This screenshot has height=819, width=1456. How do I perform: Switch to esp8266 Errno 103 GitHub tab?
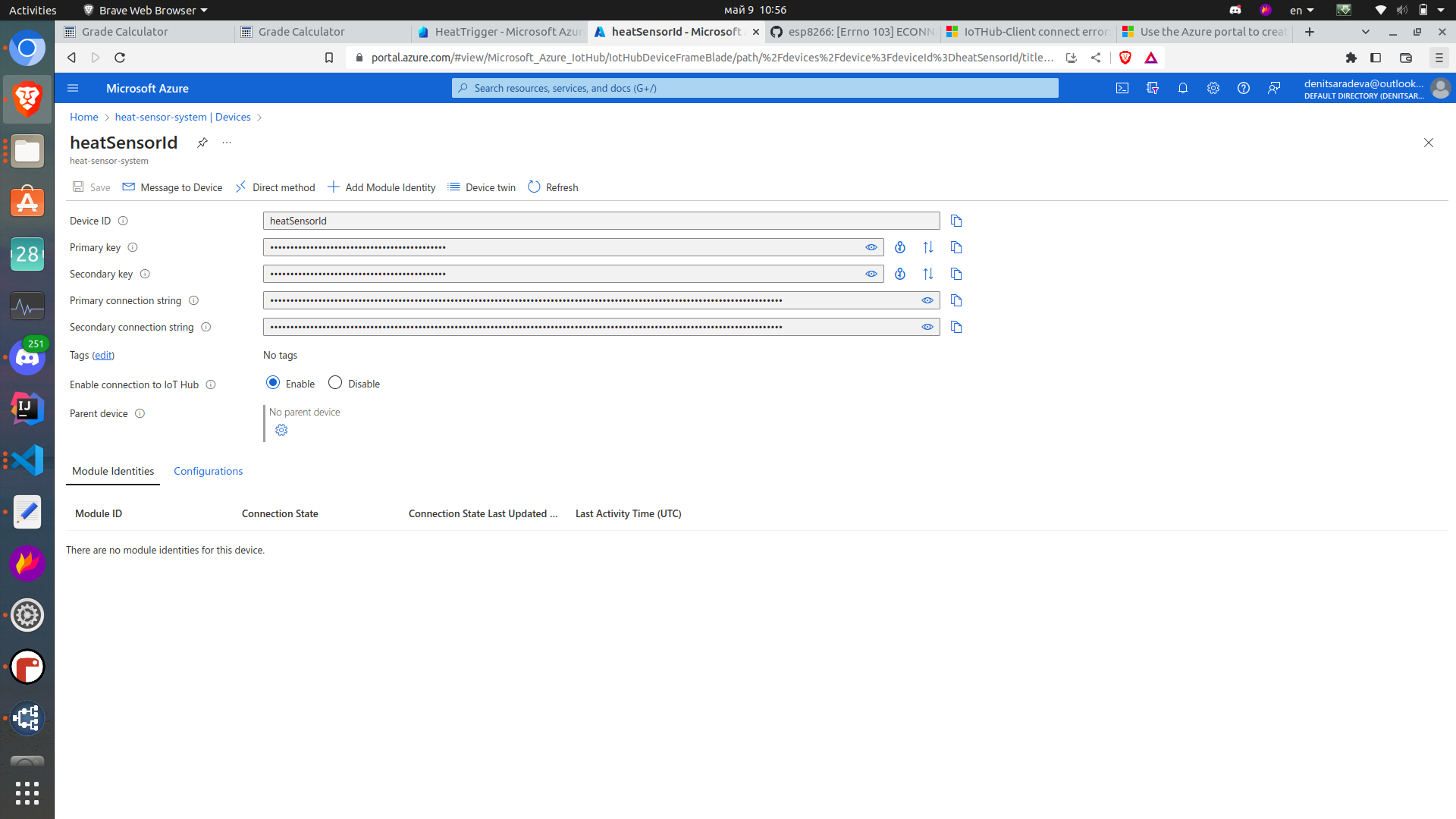coord(852,32)
